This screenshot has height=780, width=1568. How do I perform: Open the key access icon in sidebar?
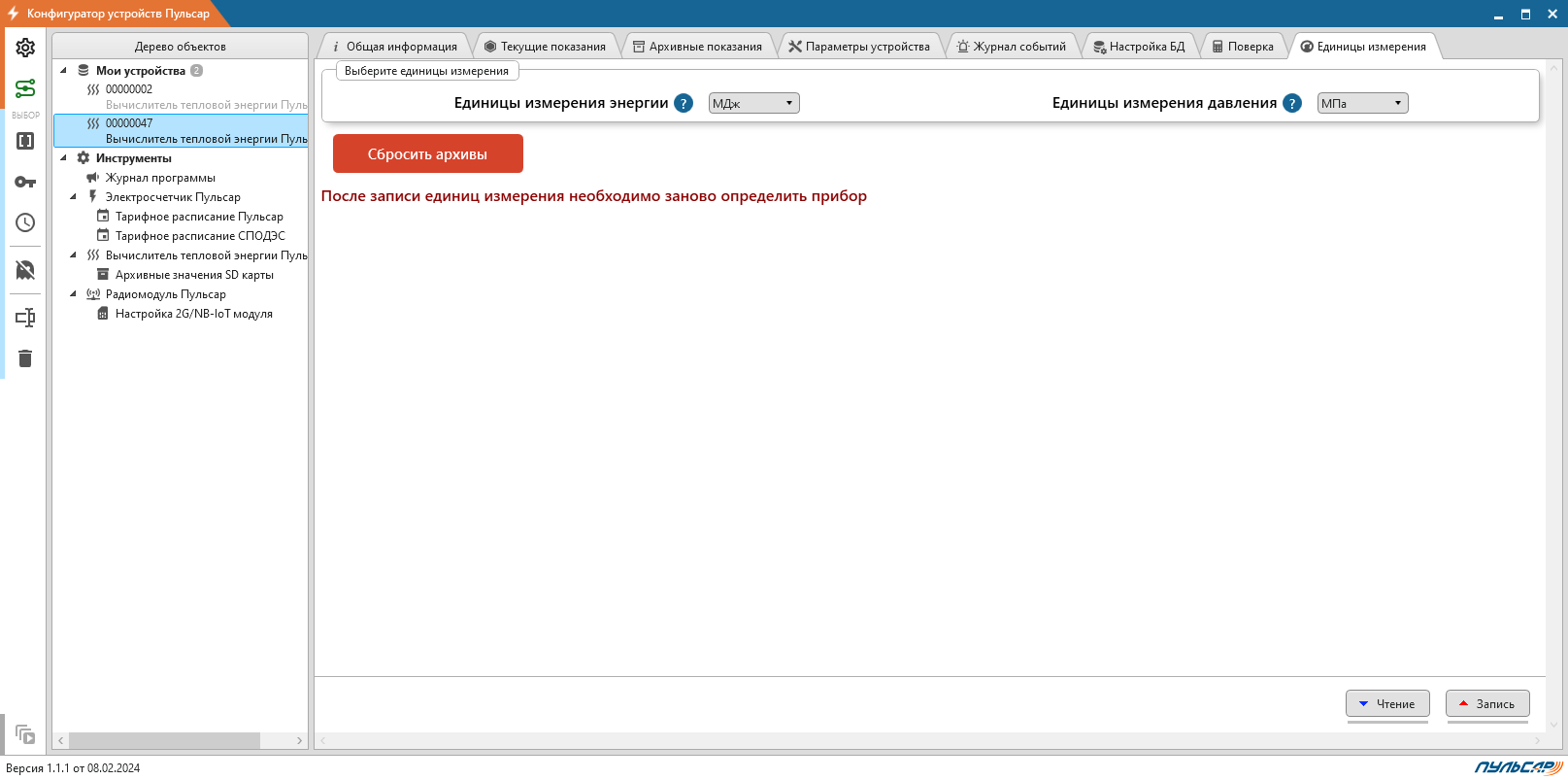click(25, 182)
